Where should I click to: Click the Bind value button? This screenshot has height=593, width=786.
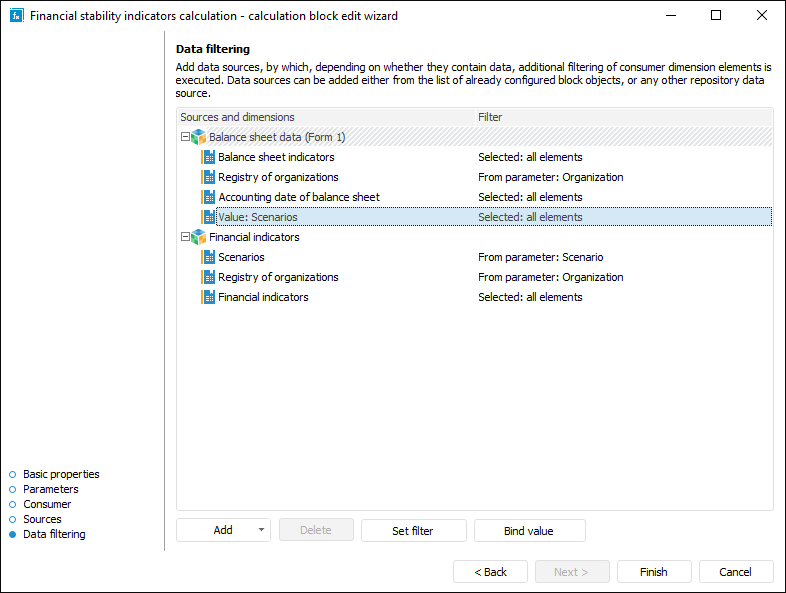pyautogui.click(x=529, y=531)
